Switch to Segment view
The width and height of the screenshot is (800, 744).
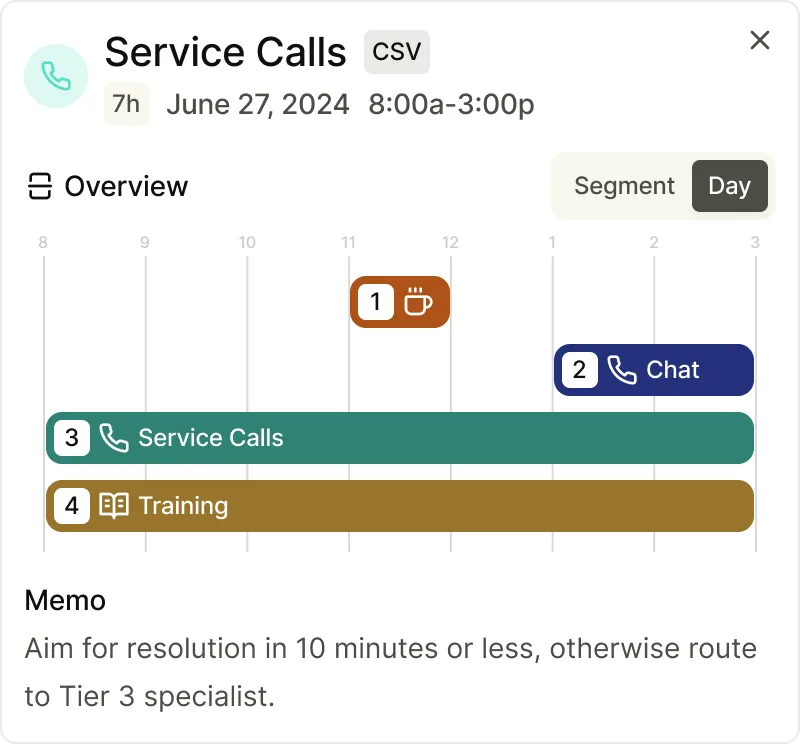click(624, 186)
